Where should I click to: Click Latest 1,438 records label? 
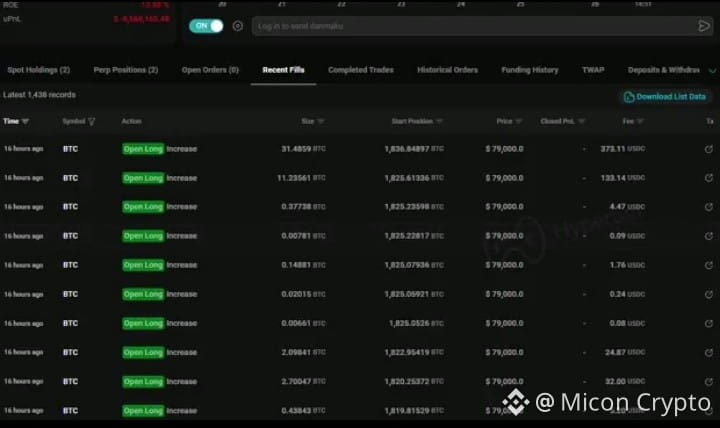[x=39, y=95]
